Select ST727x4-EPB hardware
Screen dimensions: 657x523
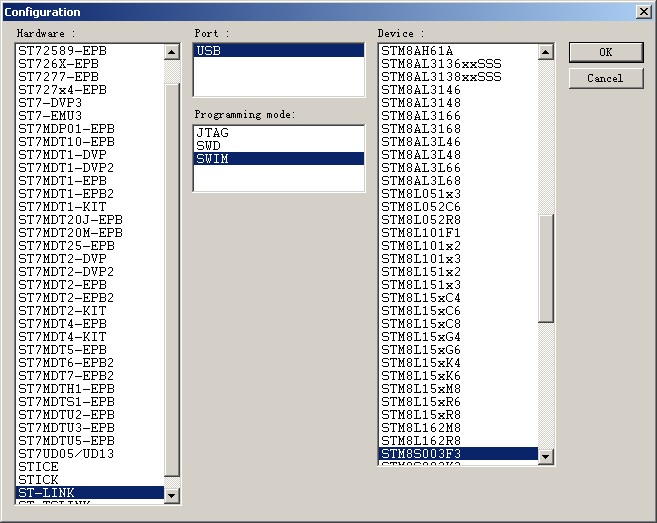tap(90, 90)
